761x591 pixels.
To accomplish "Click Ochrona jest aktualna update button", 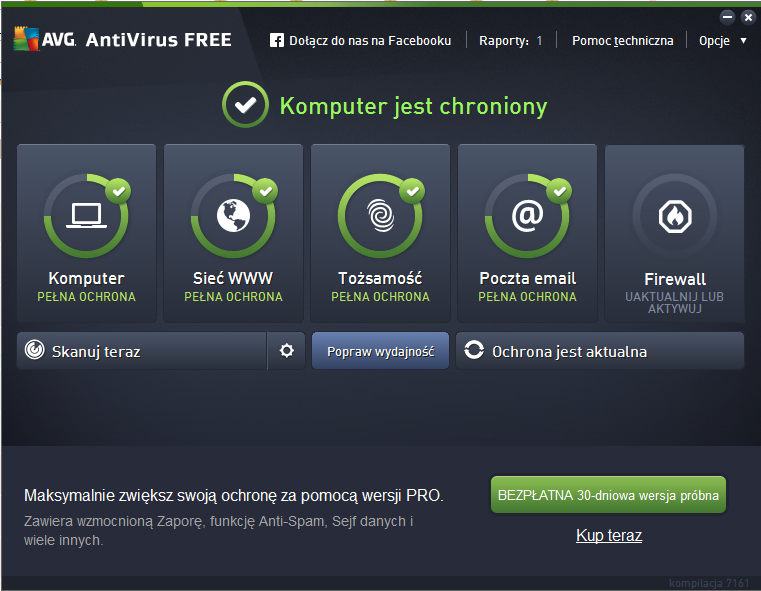I will pyautogui.click(x=600, y=351).
